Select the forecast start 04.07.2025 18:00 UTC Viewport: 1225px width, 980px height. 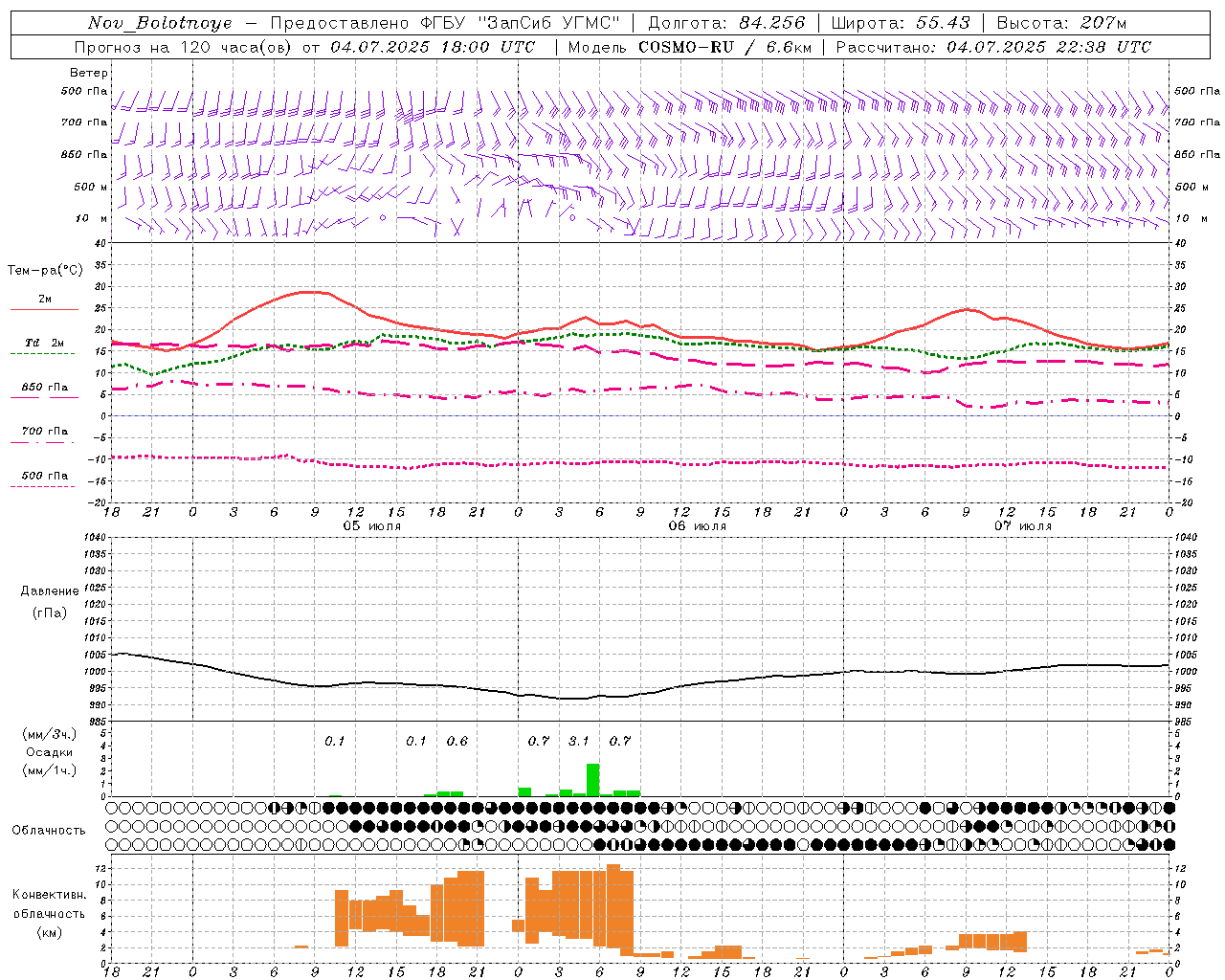coord(433,47)
